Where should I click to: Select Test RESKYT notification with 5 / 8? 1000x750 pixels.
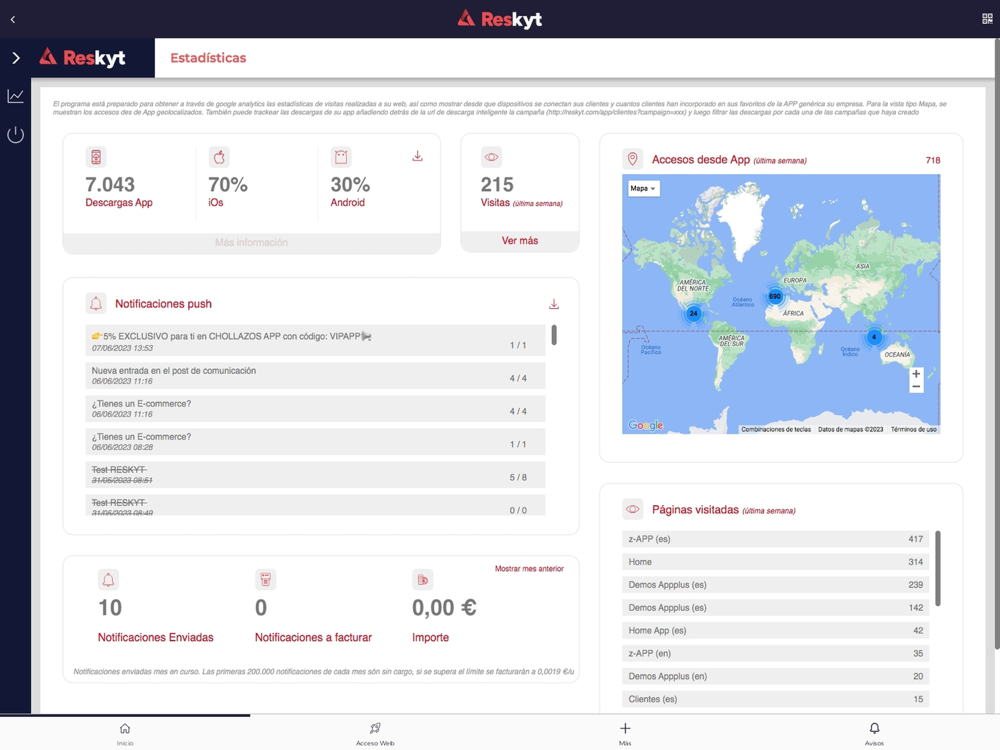tap(315, 475)
